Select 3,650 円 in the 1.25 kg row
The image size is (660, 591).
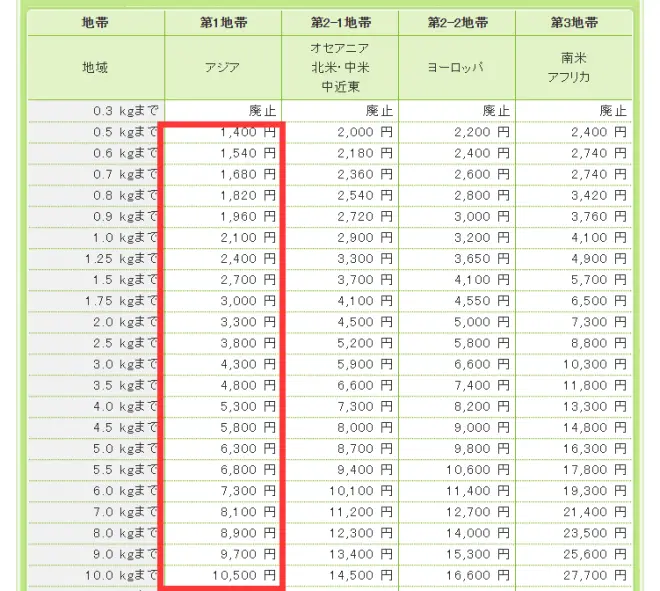coord(482,259)
